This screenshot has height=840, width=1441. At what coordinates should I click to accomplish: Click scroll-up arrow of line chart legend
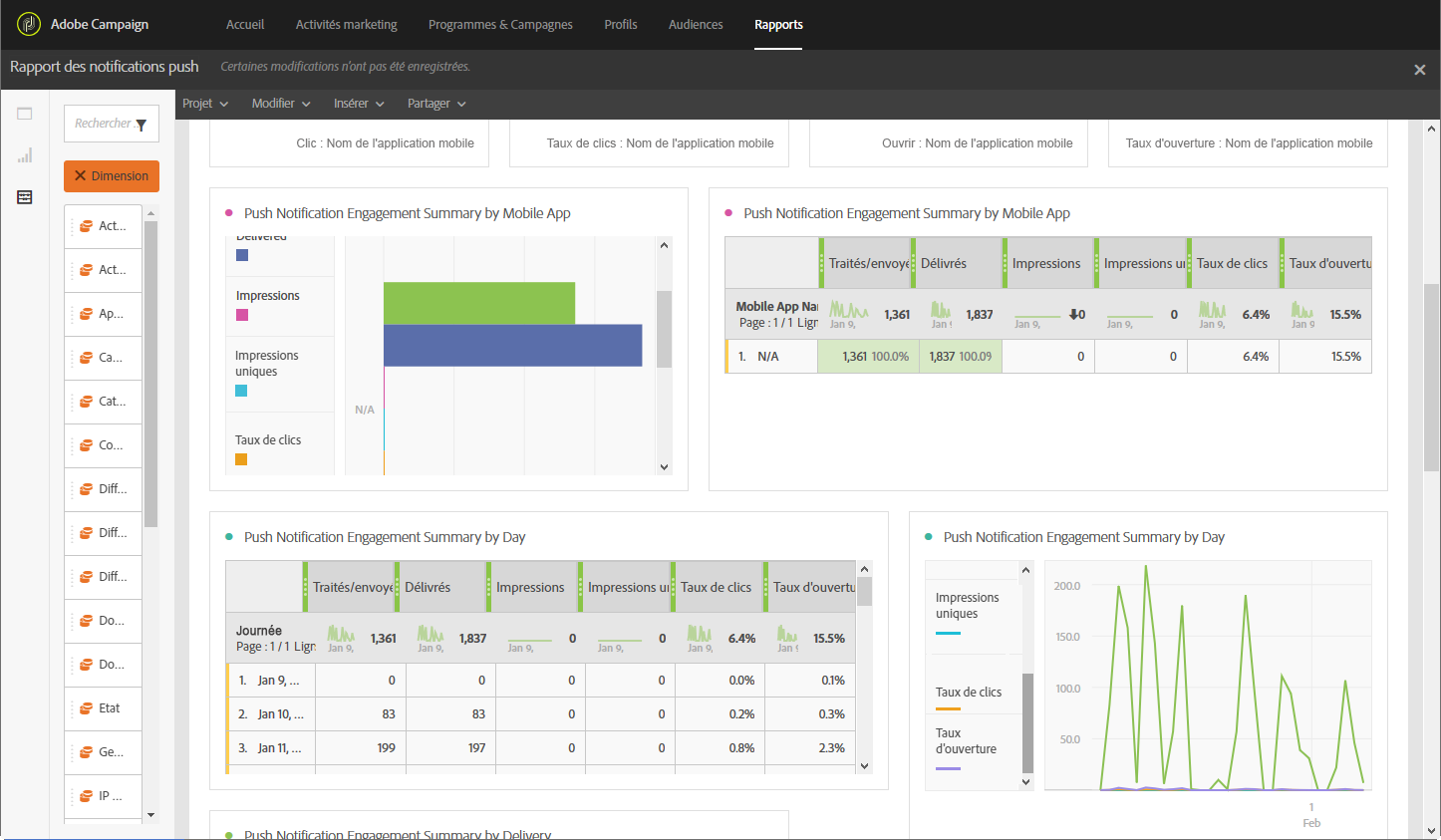(1026, 570)
